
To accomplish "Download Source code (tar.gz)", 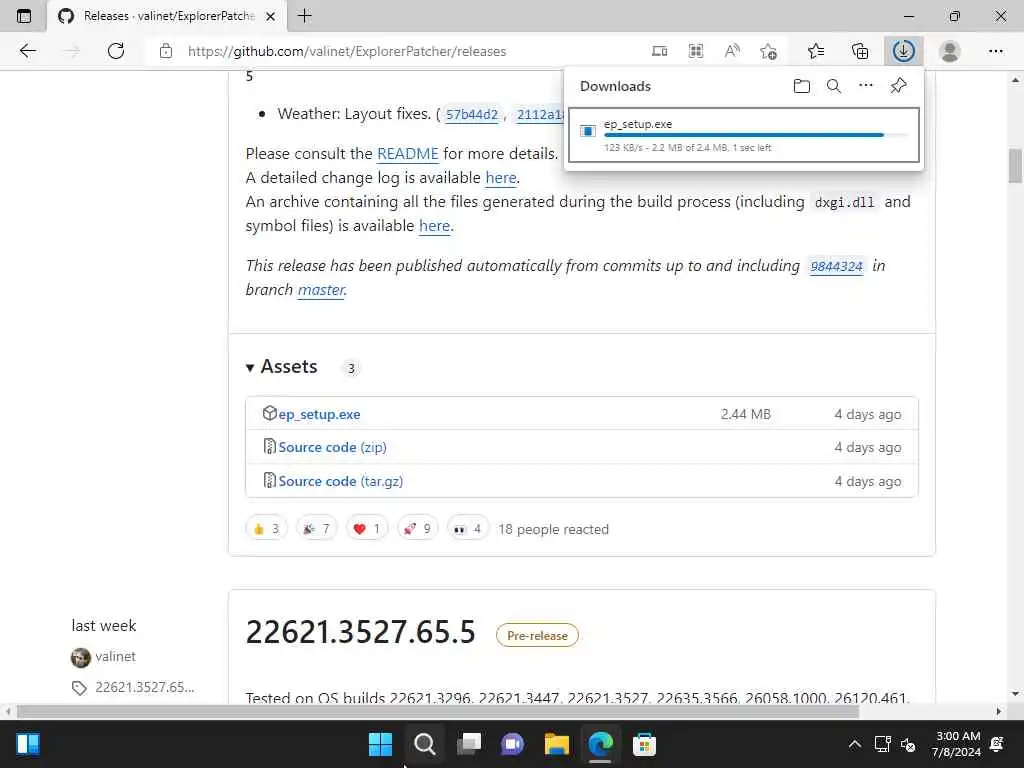I will pos(340,481).
